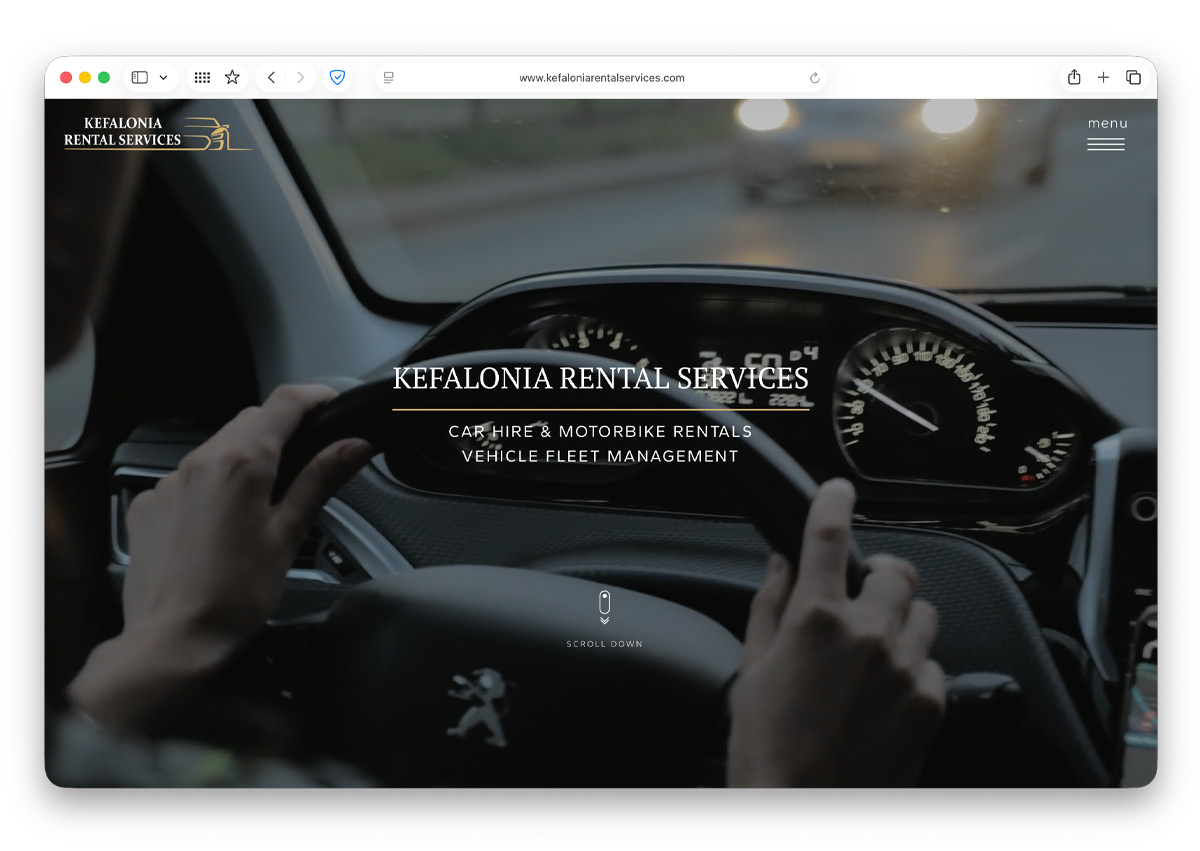Open the forward navigation history arrow
The height and width of the screenshot is (851, 1200).
tap(301, 77)
